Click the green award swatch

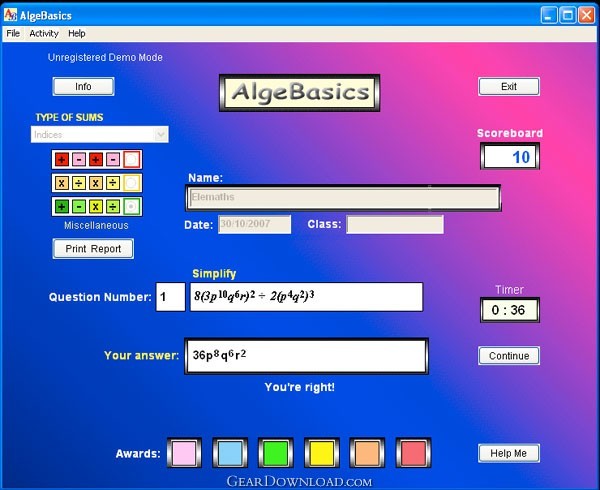coord(276,453)
